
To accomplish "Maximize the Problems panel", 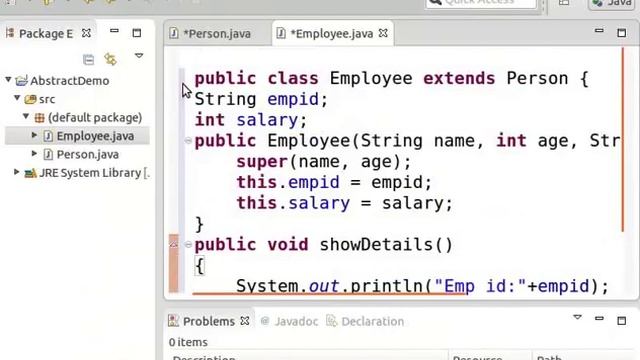I will pos(621,320).
